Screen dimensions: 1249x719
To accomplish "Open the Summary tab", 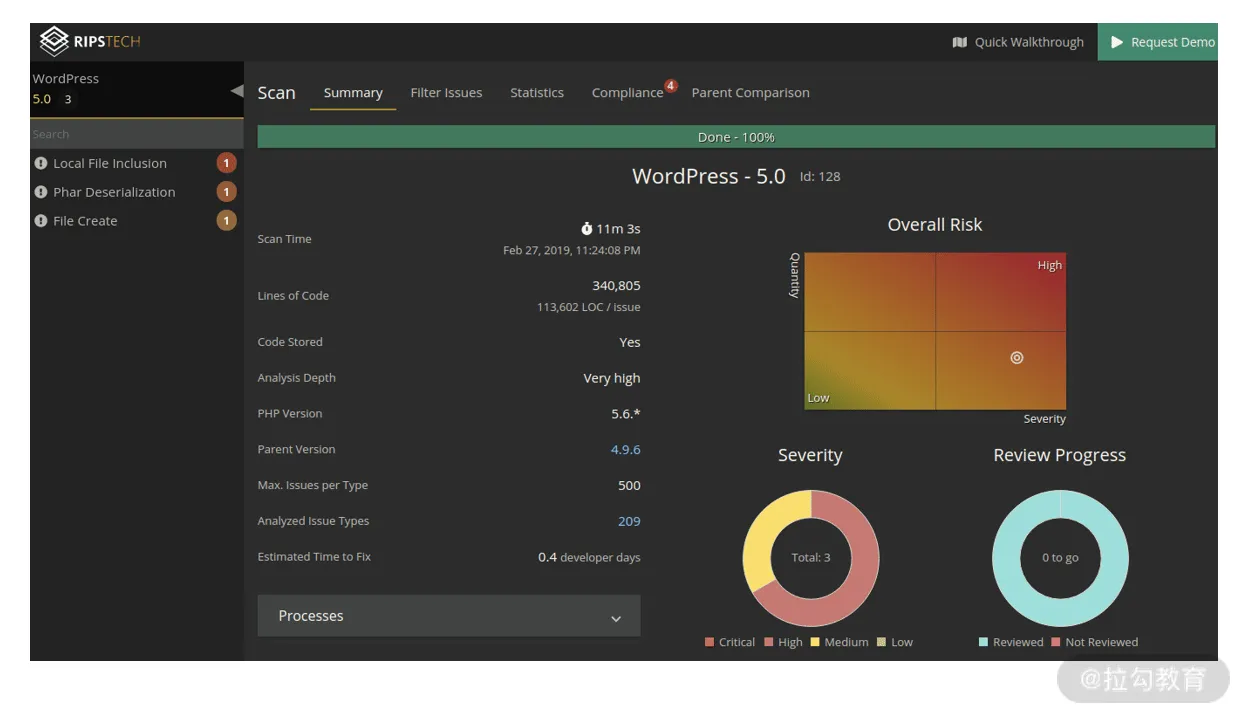I will [353, 93].
